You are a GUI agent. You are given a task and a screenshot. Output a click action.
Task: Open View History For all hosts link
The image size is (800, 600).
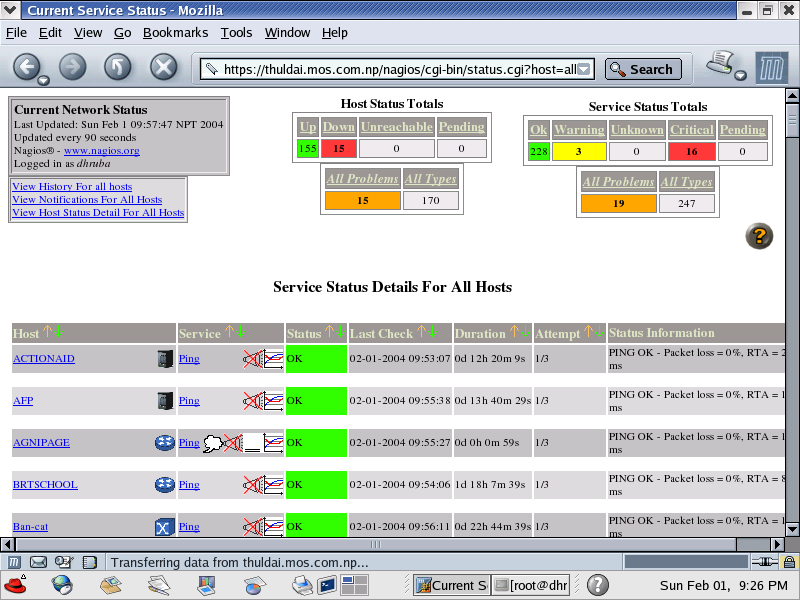pos(72,187)
